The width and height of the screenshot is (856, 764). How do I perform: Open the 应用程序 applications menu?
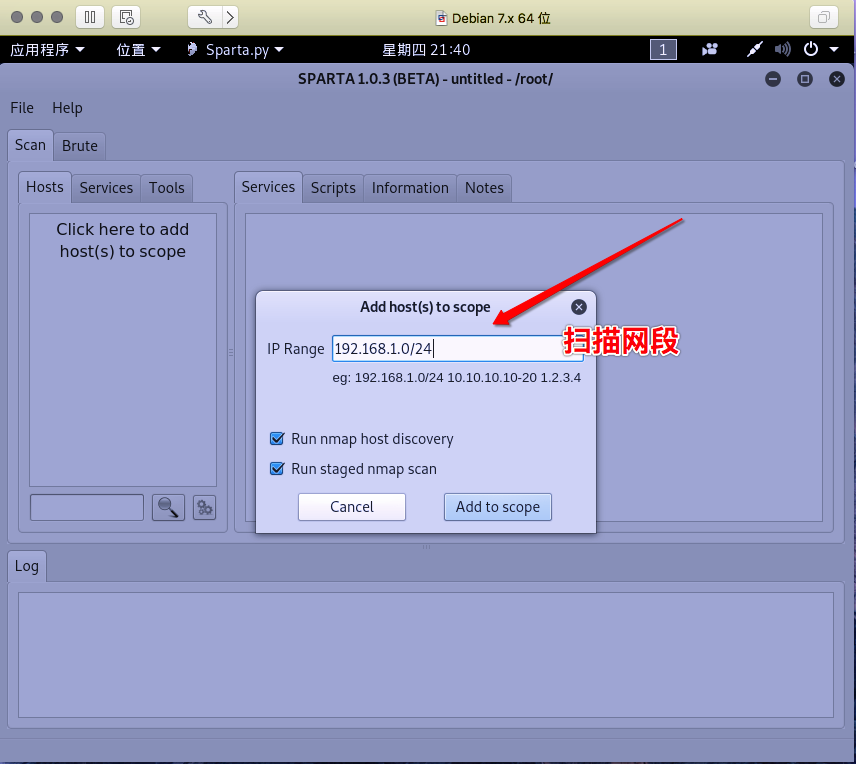tap(47, 50)
